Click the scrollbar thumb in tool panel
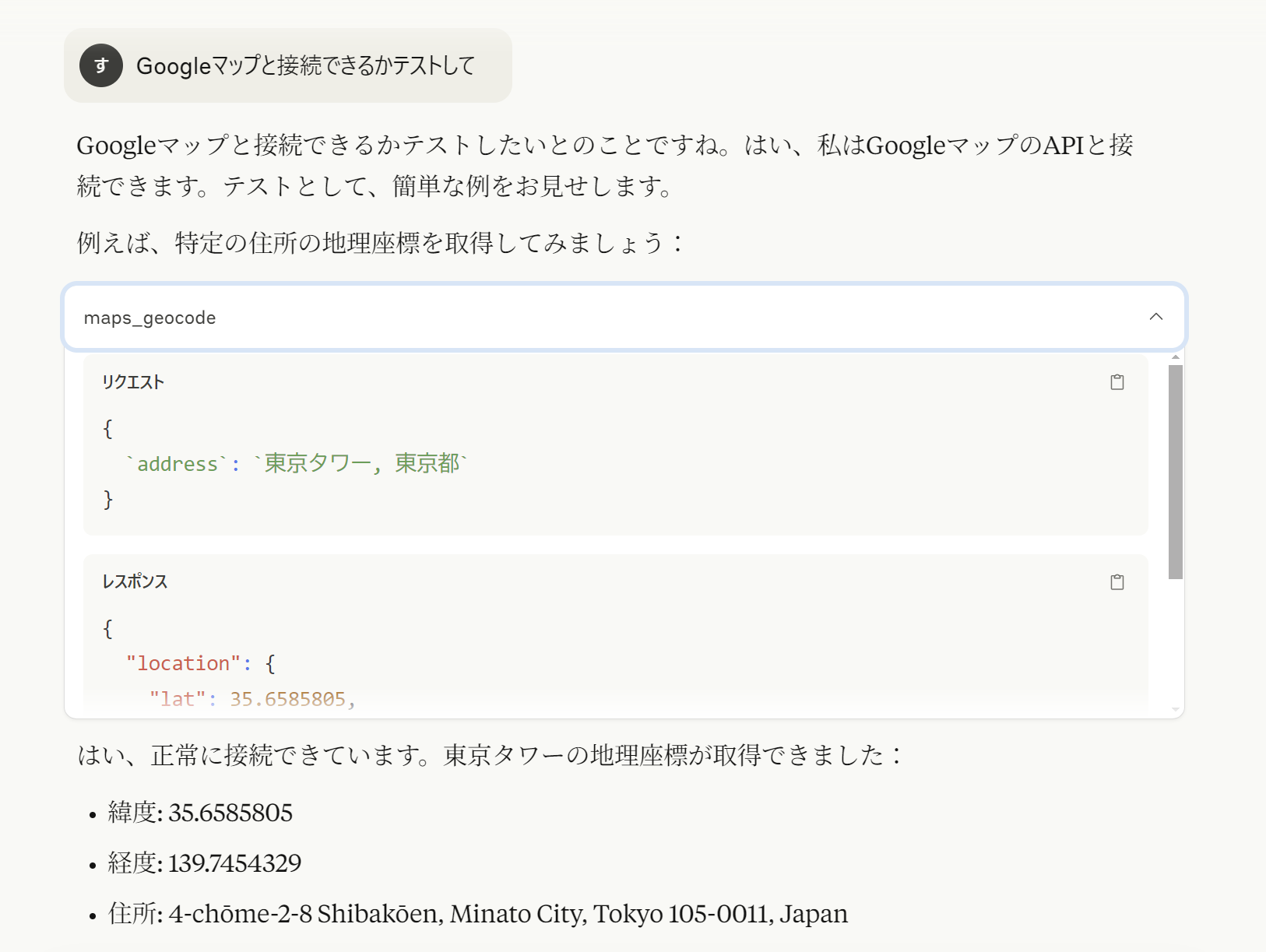This screenshot has height=952, width=1266. [x=1176, y=472]
